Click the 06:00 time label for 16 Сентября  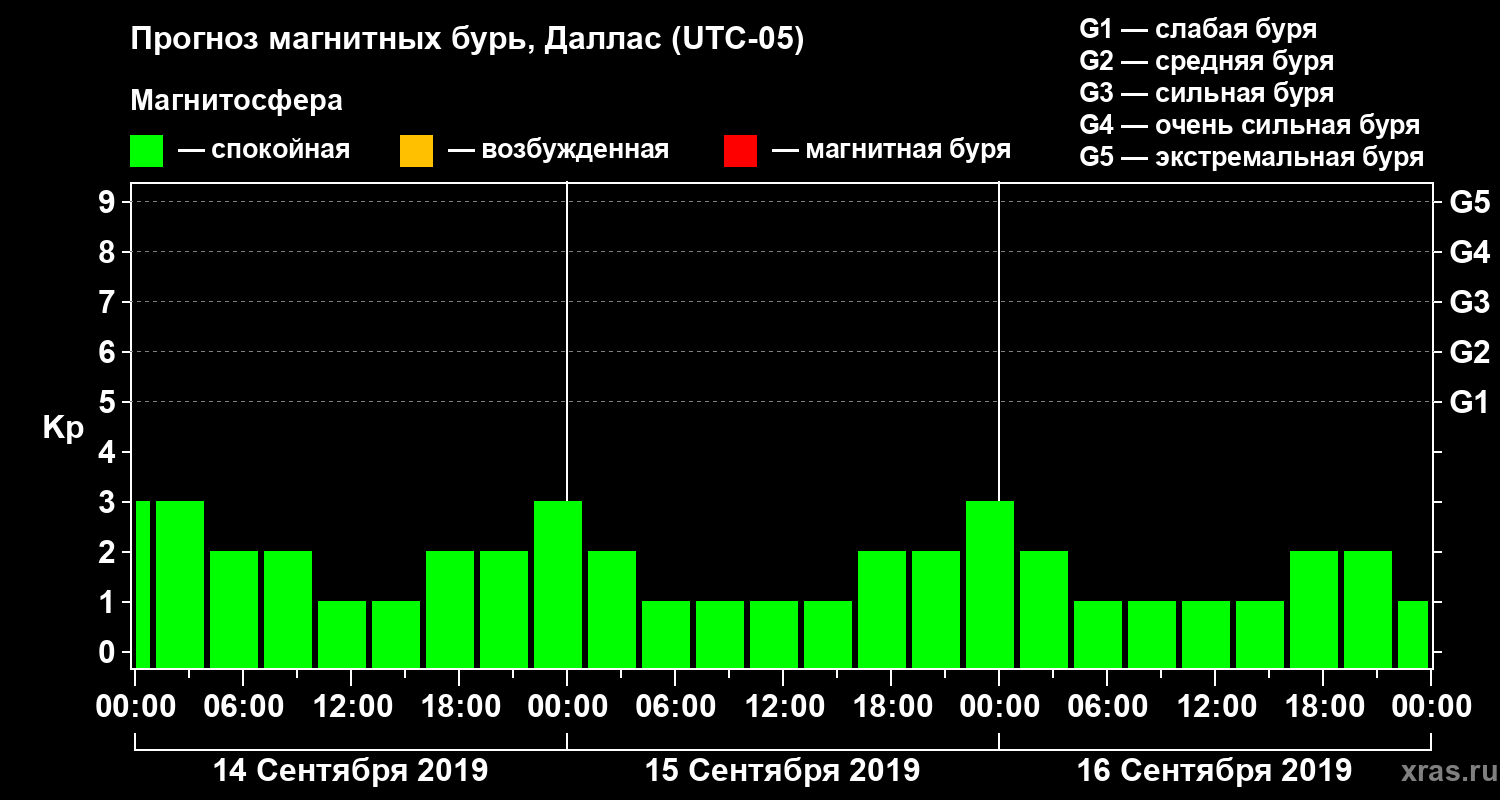tap(1107, 706)
